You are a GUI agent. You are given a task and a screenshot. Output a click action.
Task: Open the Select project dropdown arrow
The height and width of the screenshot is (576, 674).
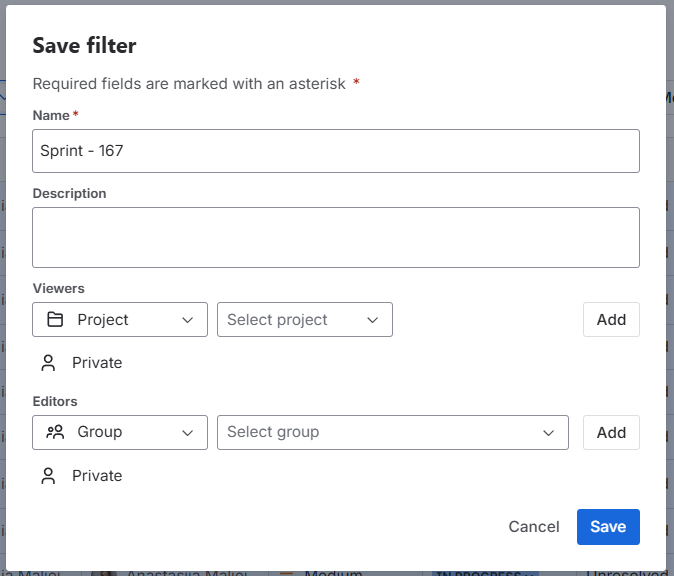click(372, 320)
